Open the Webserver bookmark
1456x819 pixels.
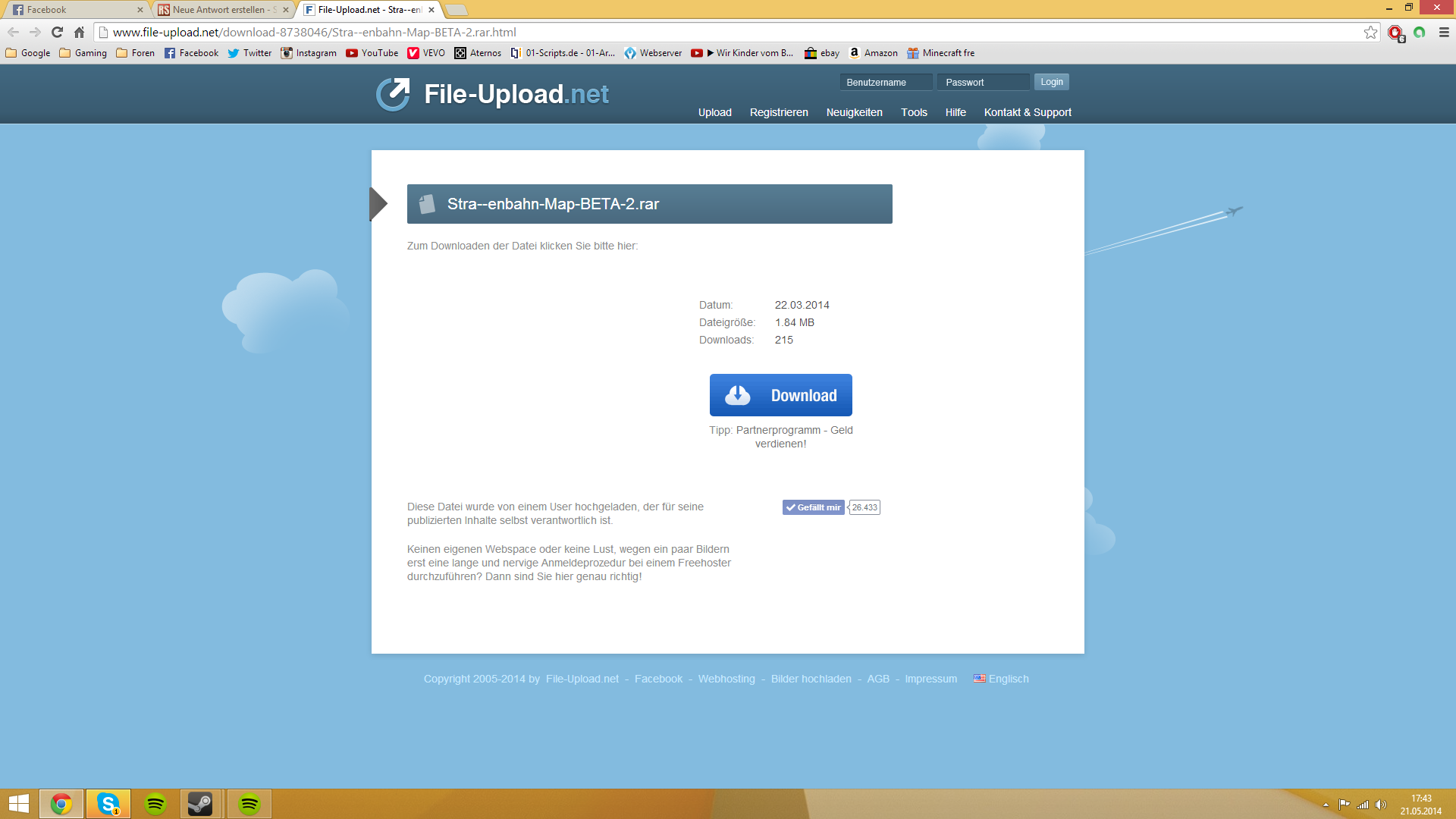(x=653, y=53)
